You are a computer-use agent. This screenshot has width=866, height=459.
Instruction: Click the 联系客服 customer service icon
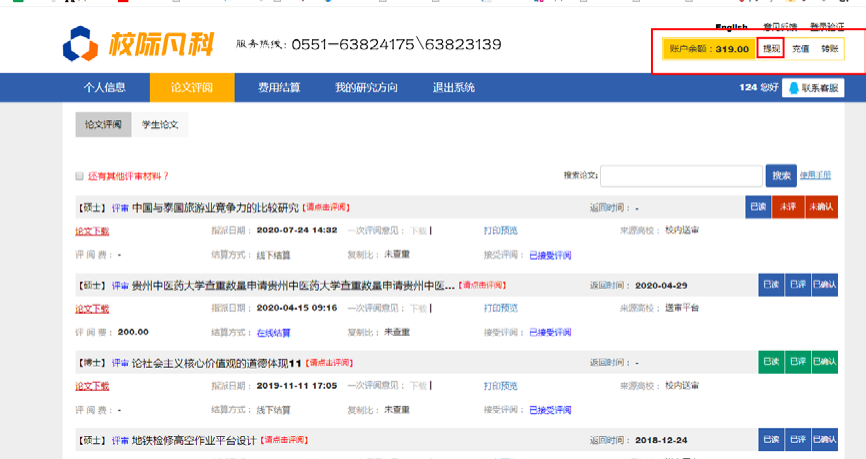tap(793, 88)
